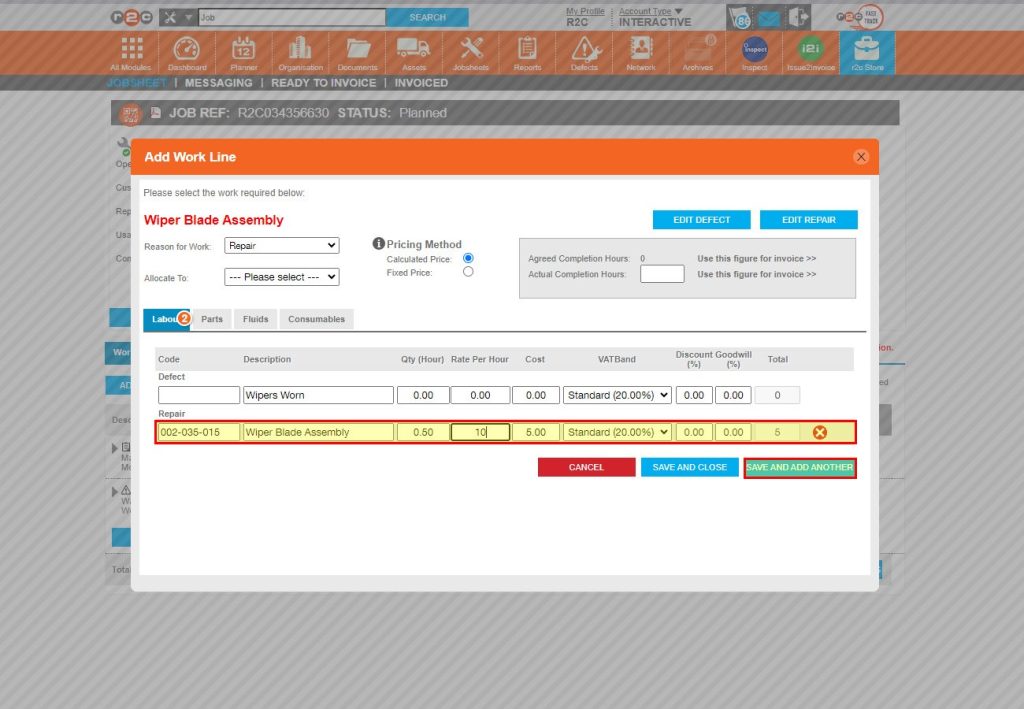Open the Reason for Work dropdown

click(x=281, y=245)
